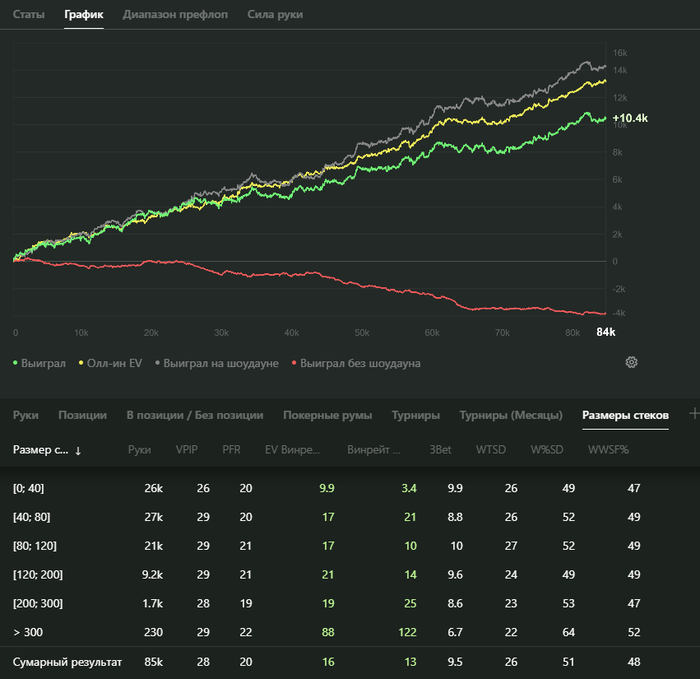
Task: Sort table by PFR column header
Action: tap(231, 450)
